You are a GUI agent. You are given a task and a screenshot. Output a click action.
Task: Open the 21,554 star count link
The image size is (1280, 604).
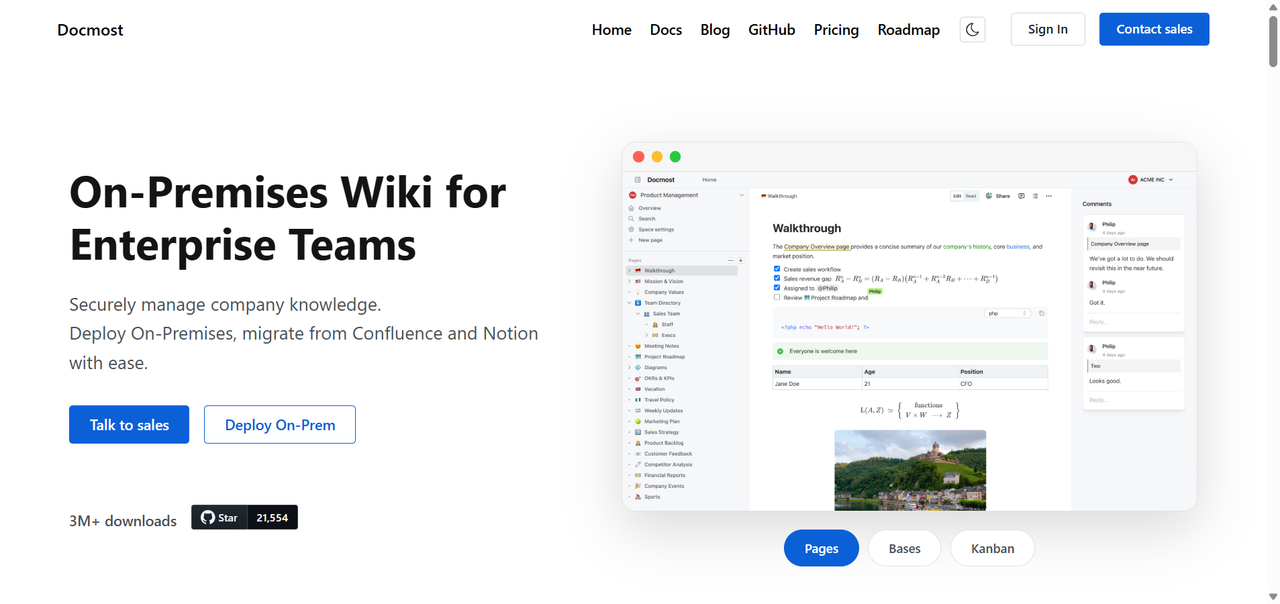pyautogui.click(x=272, y=517)
